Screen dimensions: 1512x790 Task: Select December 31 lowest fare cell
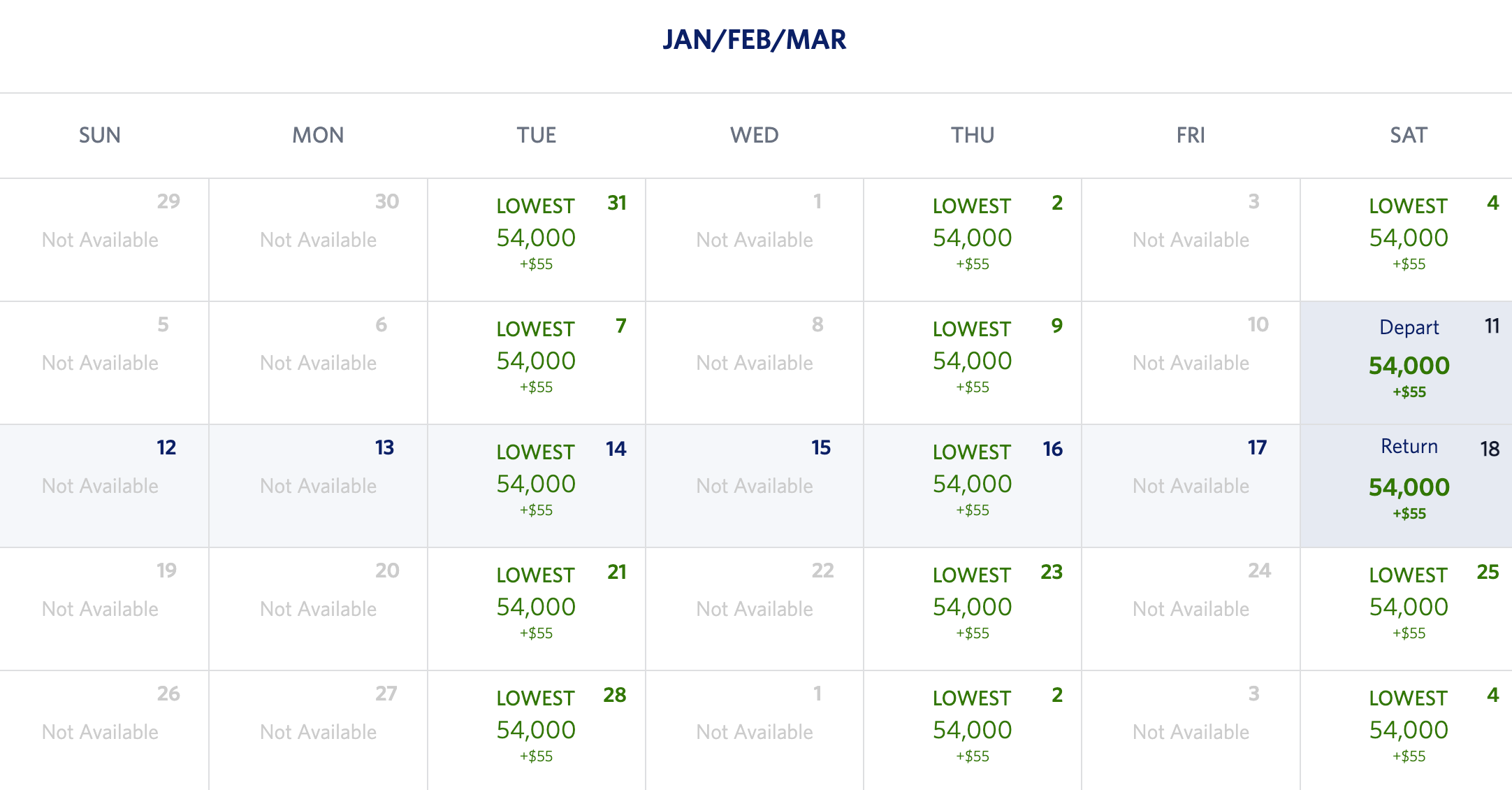coord(535,238)
